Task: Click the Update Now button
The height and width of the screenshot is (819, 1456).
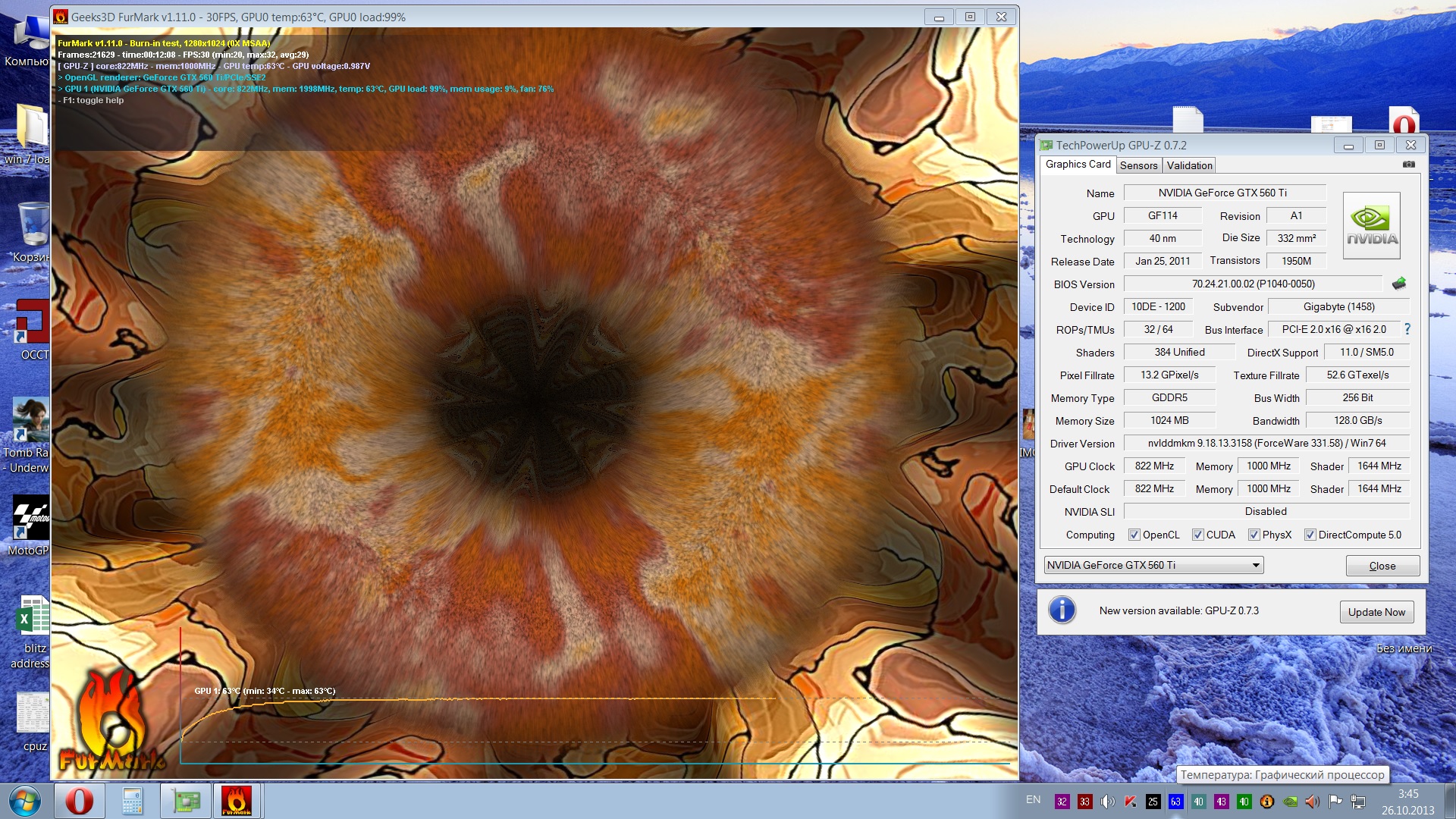Action: tap(1376, 612)
